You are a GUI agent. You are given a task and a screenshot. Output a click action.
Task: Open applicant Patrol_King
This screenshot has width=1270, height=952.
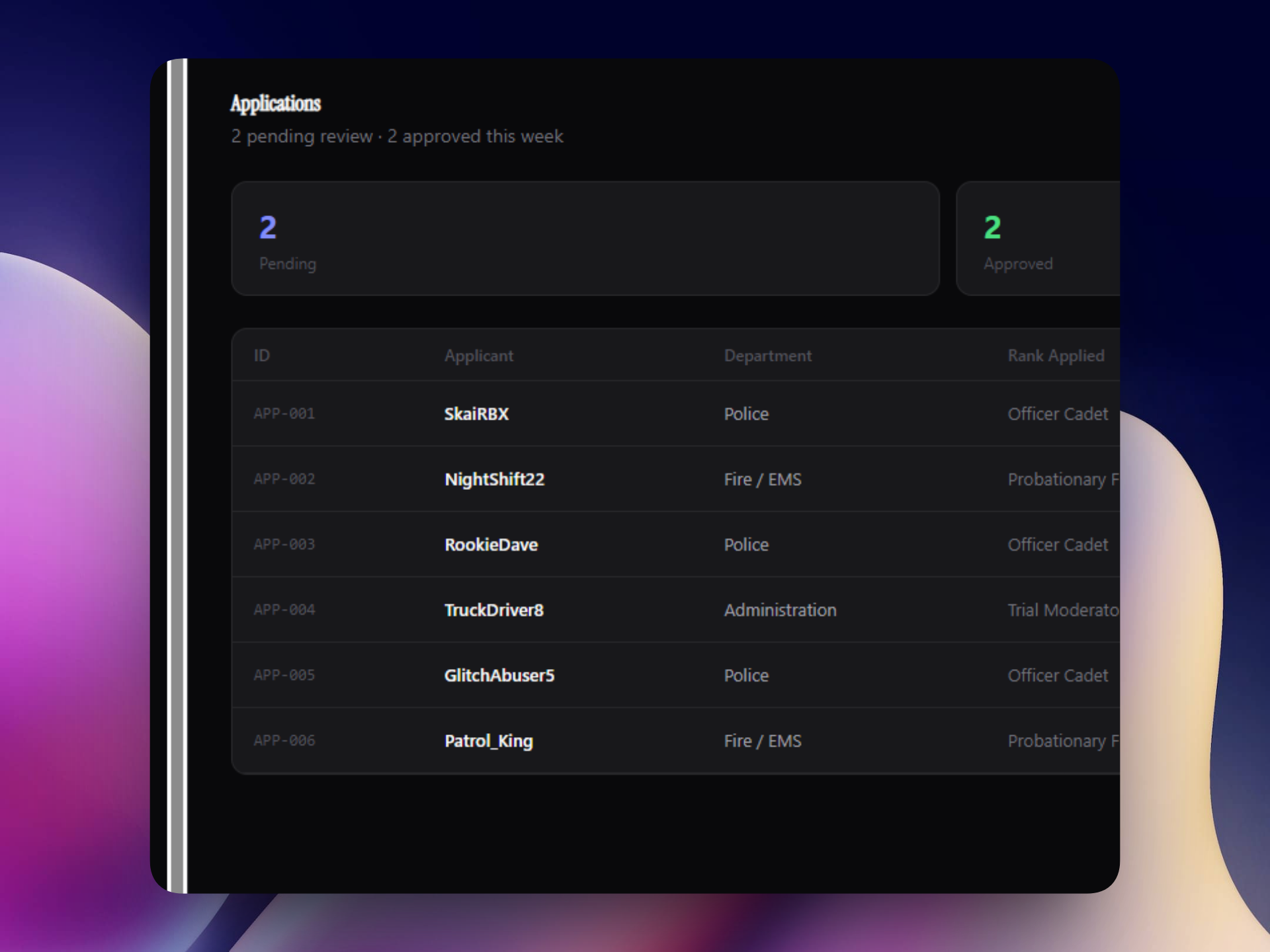[489, 741]
